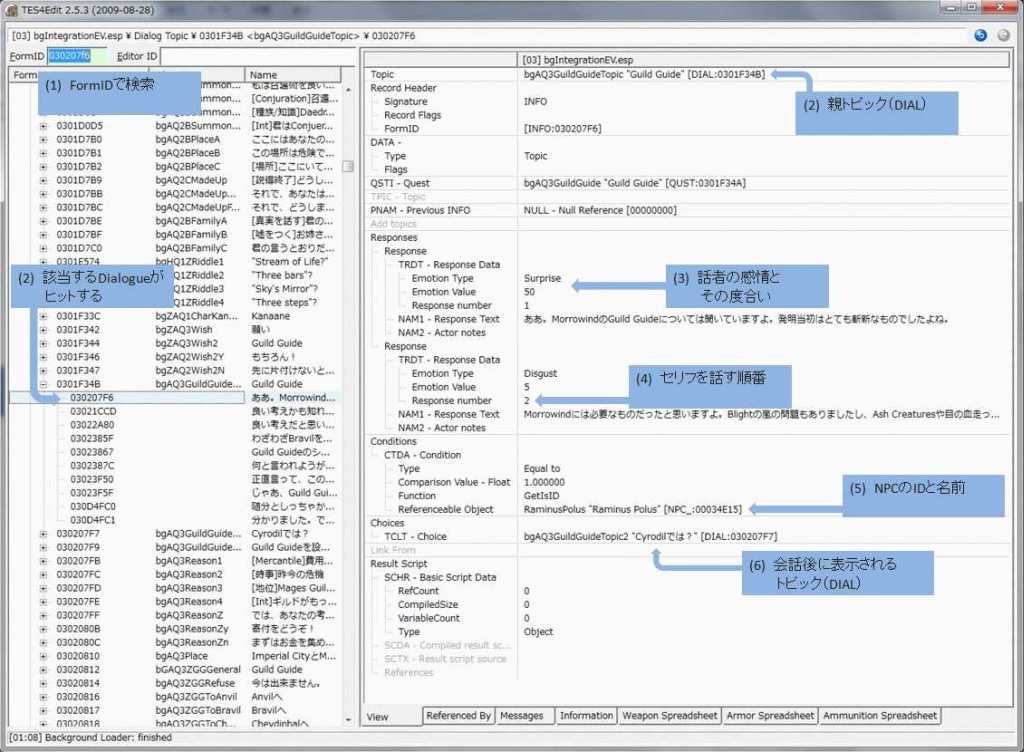Click the TES4Edit application icon in title bar
This screenshot has width=1024, height=752.
[x=11, y=10]
